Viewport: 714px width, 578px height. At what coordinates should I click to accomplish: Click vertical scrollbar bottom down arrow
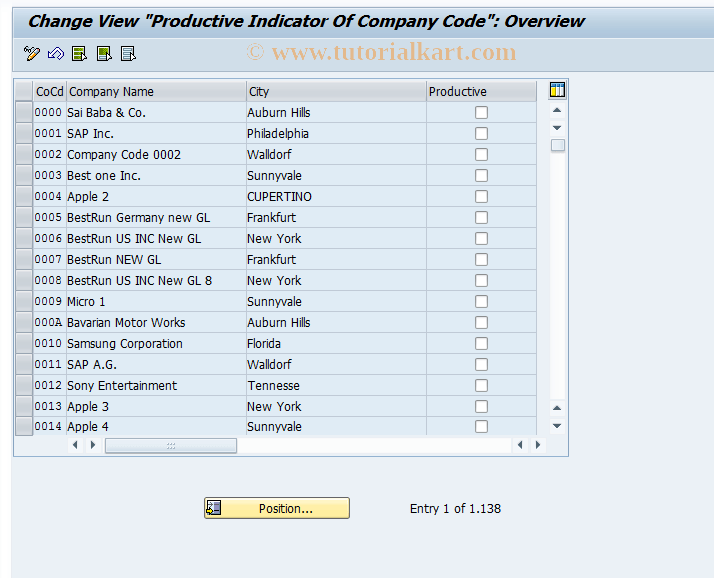557,426
